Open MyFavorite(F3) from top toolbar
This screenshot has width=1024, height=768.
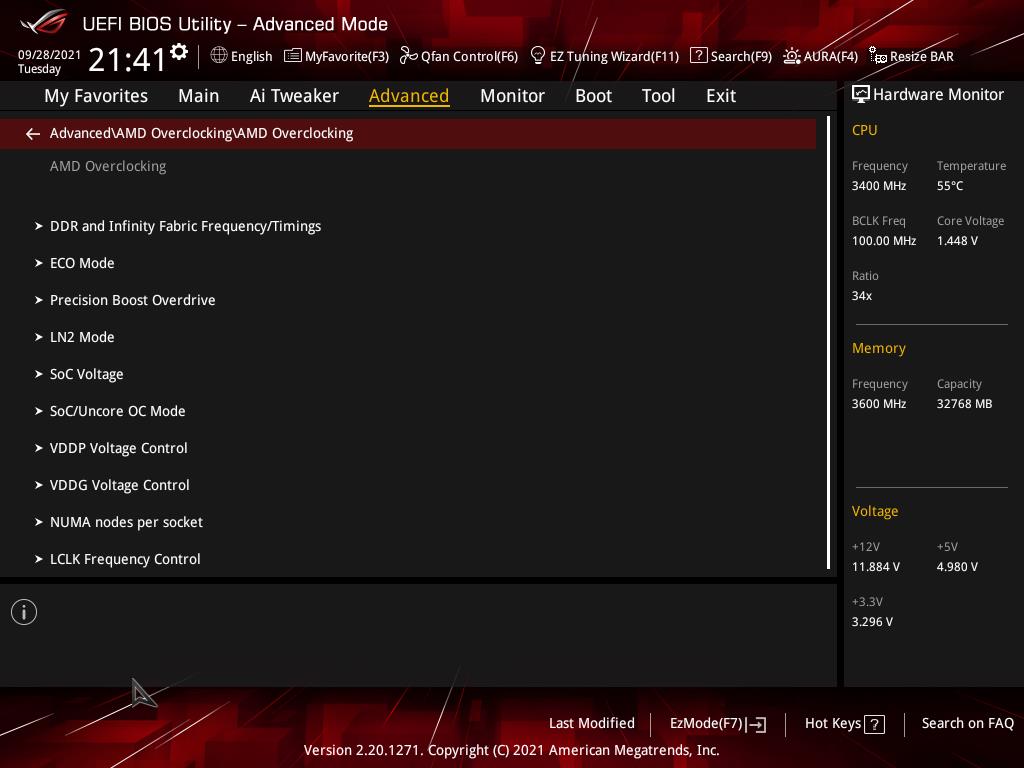point(336,56)
